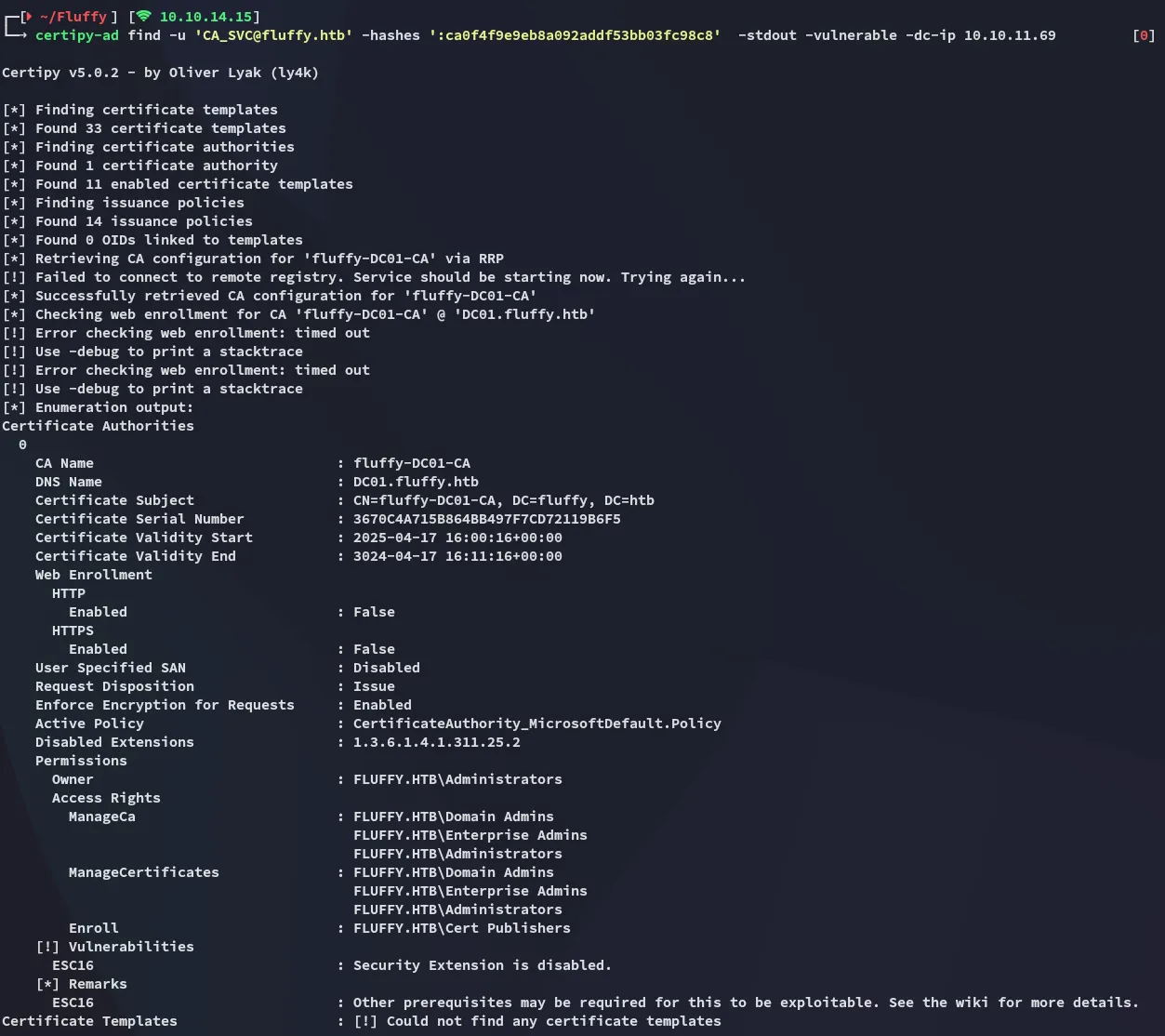
Task: Click the [!] marker beside Vulnerabilities
Action: pyautogui.click(x=47, y=947)
